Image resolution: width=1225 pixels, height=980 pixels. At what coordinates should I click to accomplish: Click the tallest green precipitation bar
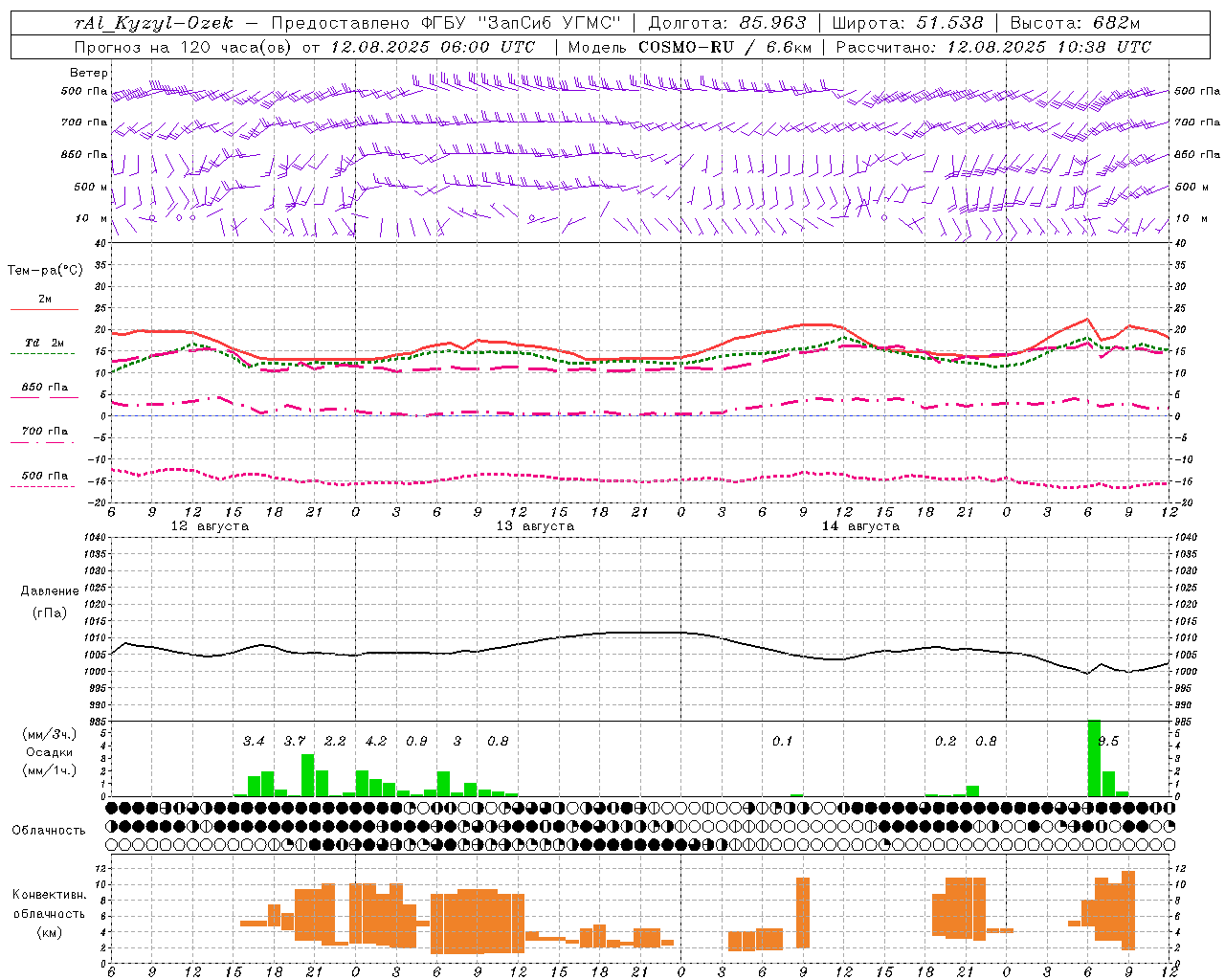(x=1094, y=758)
